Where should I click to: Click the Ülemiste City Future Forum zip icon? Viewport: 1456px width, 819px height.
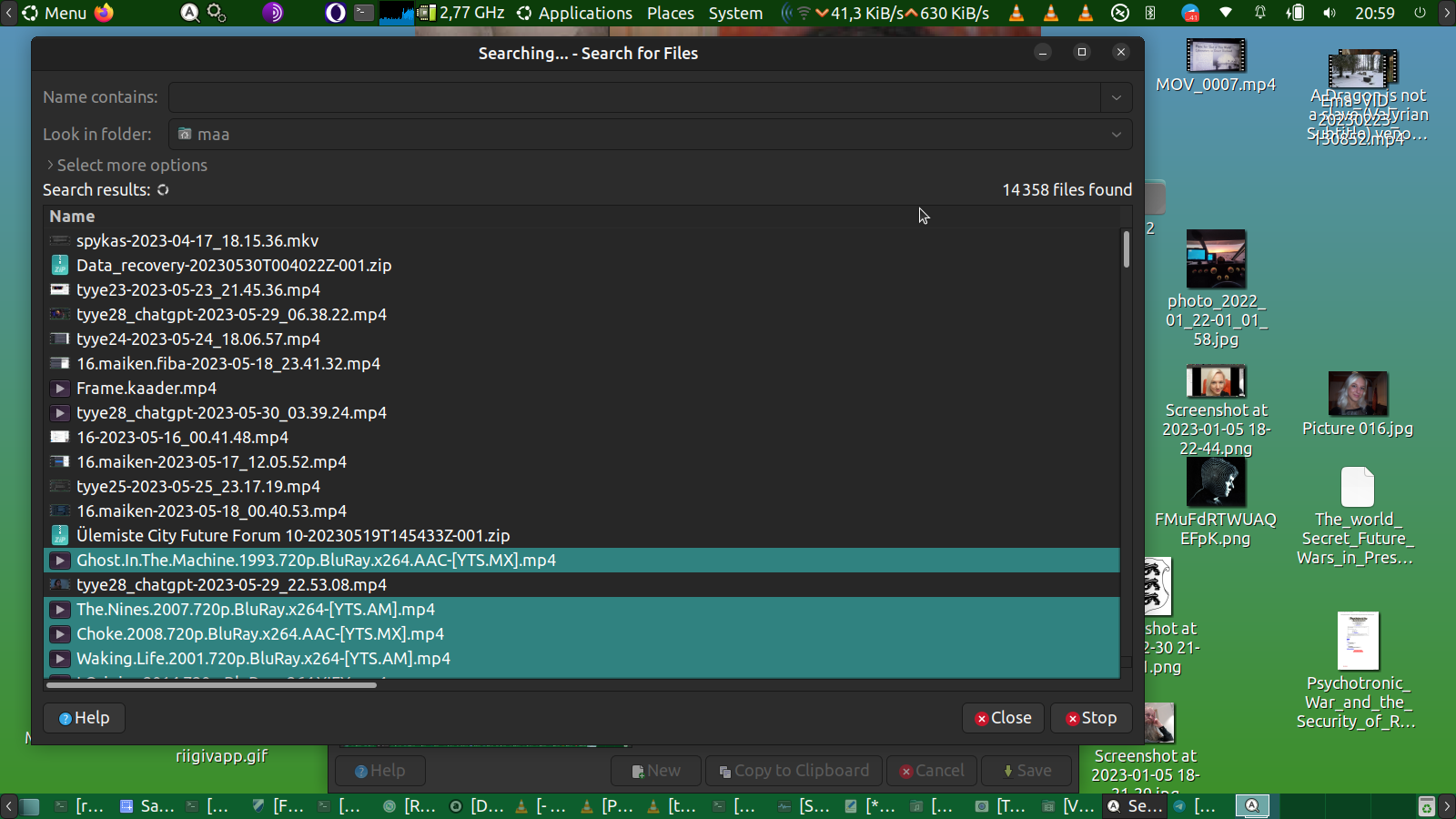(60, 535)
